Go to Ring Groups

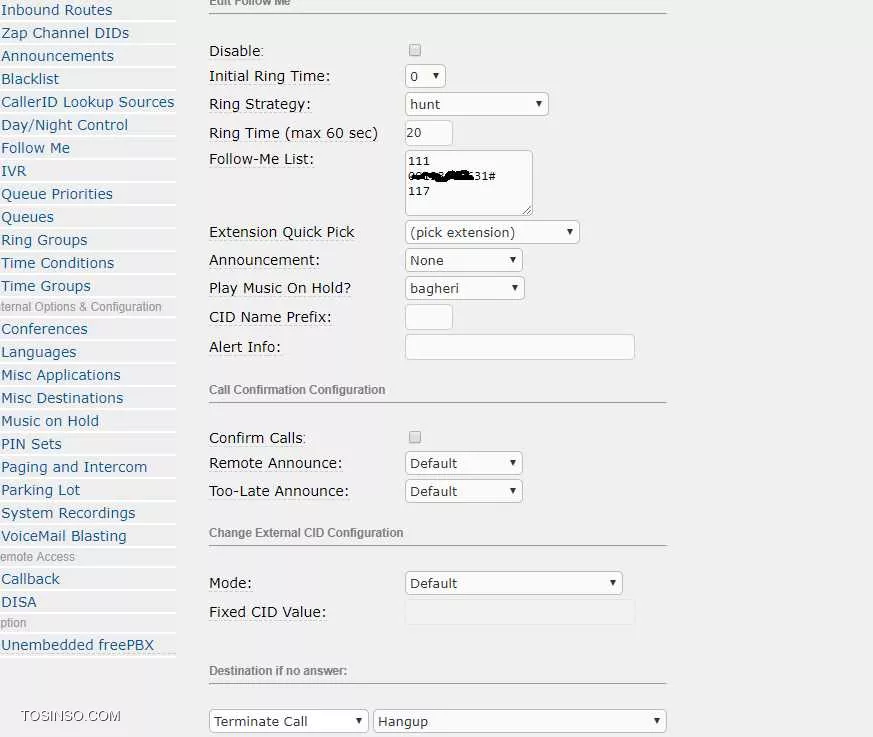tap(45, 240)
